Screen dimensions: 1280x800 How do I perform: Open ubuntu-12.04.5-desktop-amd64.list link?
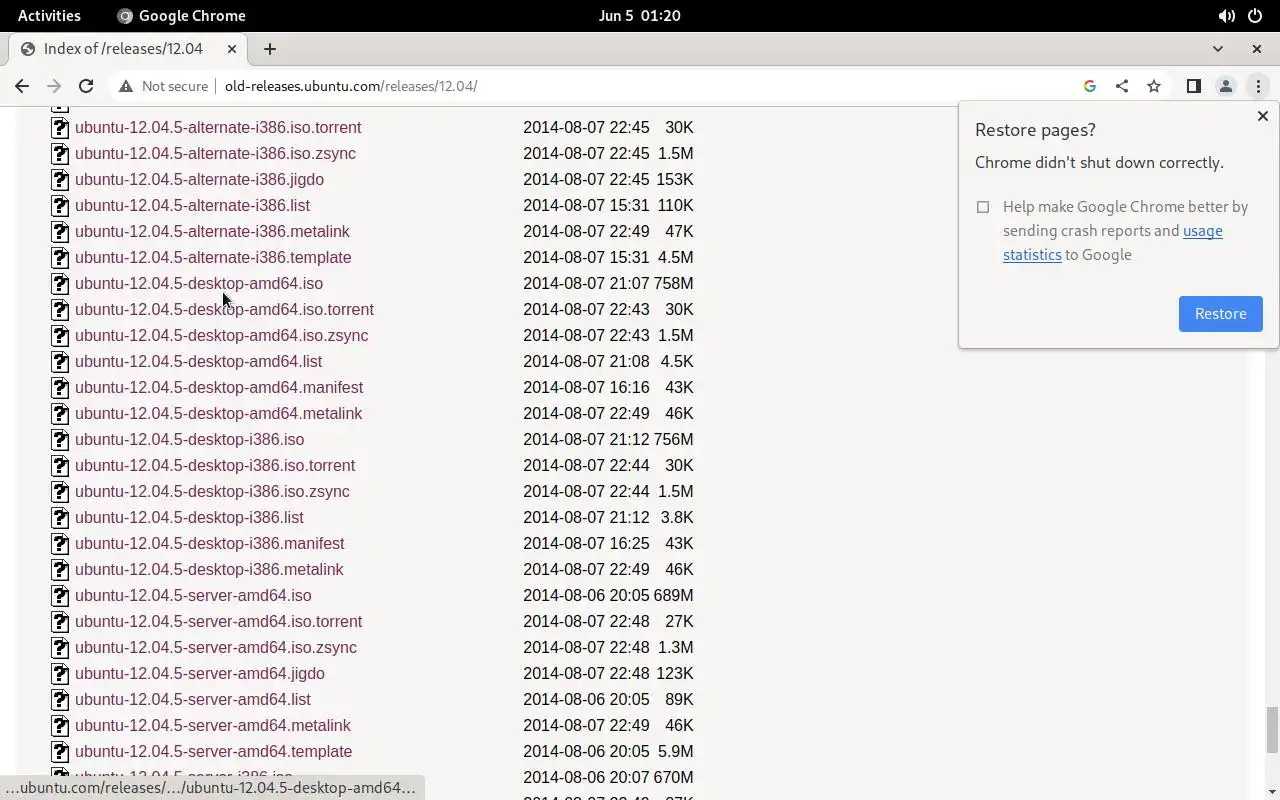pos(198,361)
